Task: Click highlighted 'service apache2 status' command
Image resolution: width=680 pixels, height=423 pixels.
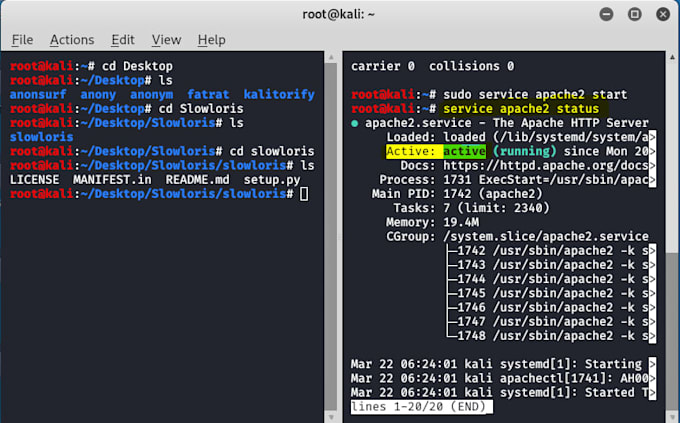Action: 521,108
